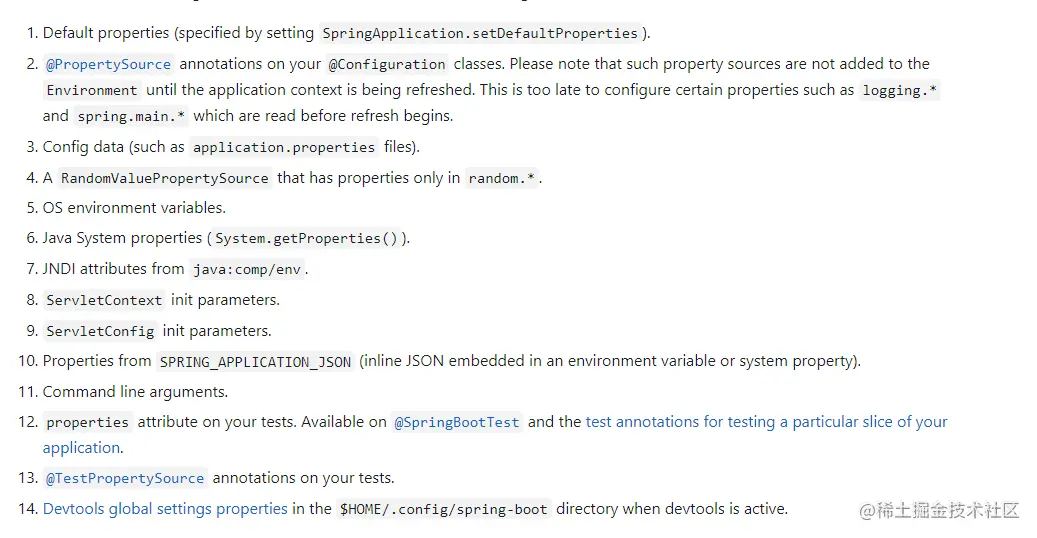The height and width of the screenshot is (538, 1037).
Task: Click the @SpringBootTest link
Action: 457,422
